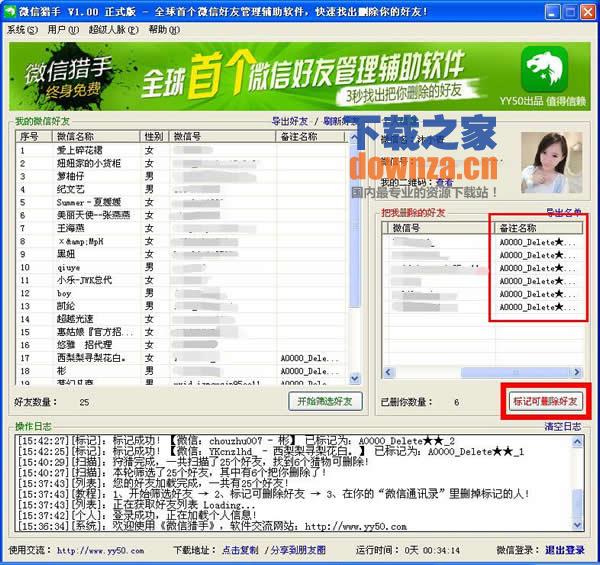The width and height of the screenshot is (600, 565).
Task: Click deleted list scroll right arrow
Action: point(577,372)
